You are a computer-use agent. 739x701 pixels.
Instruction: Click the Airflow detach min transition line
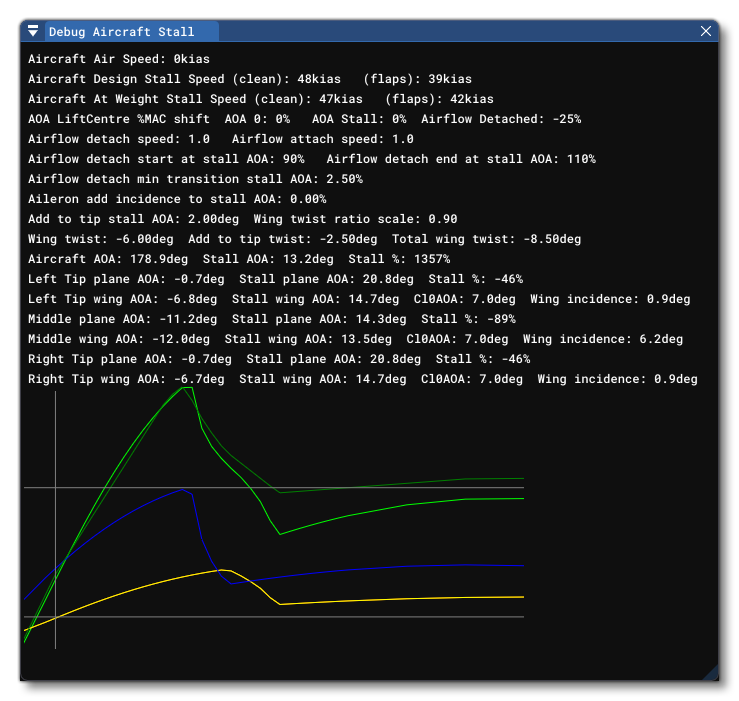click(195, 179)
